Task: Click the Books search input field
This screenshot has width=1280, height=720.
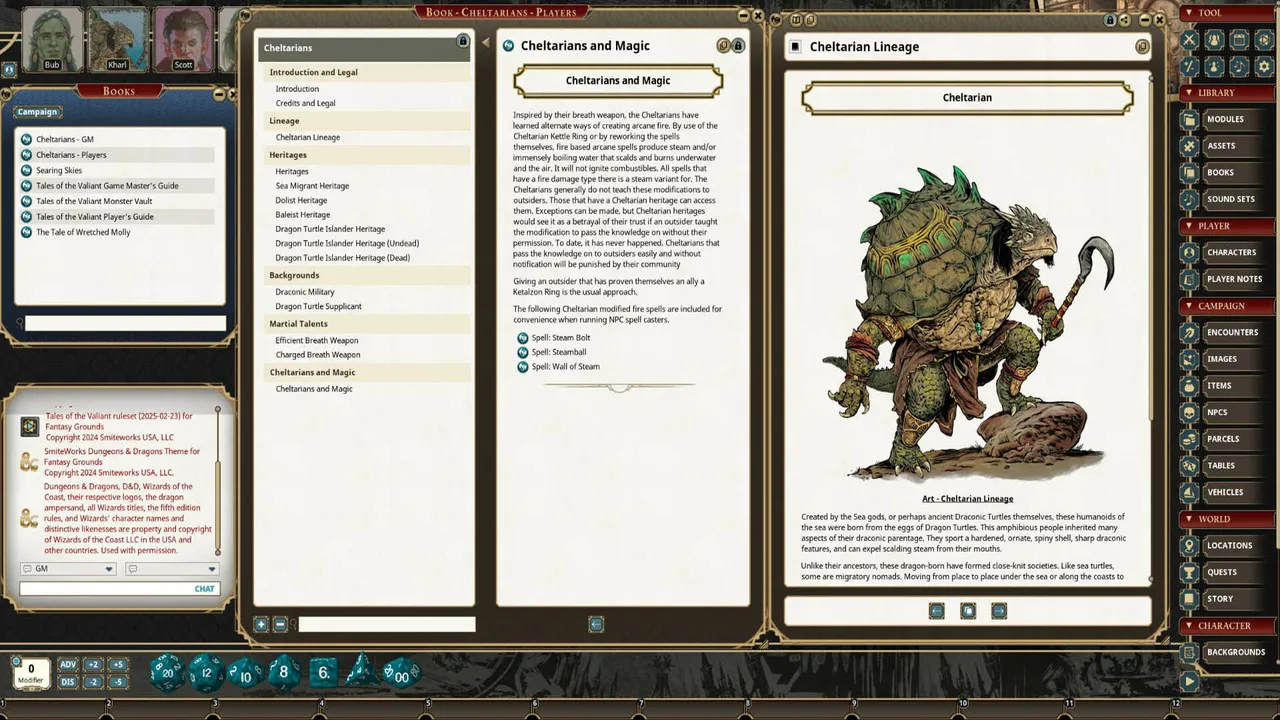Action: pyautogui.click(x=125, y=323)
